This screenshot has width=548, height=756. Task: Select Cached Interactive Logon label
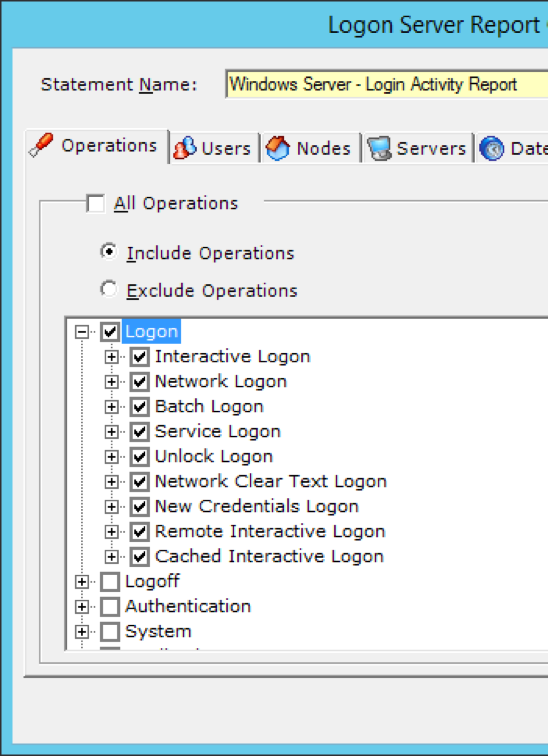point(269,557)
